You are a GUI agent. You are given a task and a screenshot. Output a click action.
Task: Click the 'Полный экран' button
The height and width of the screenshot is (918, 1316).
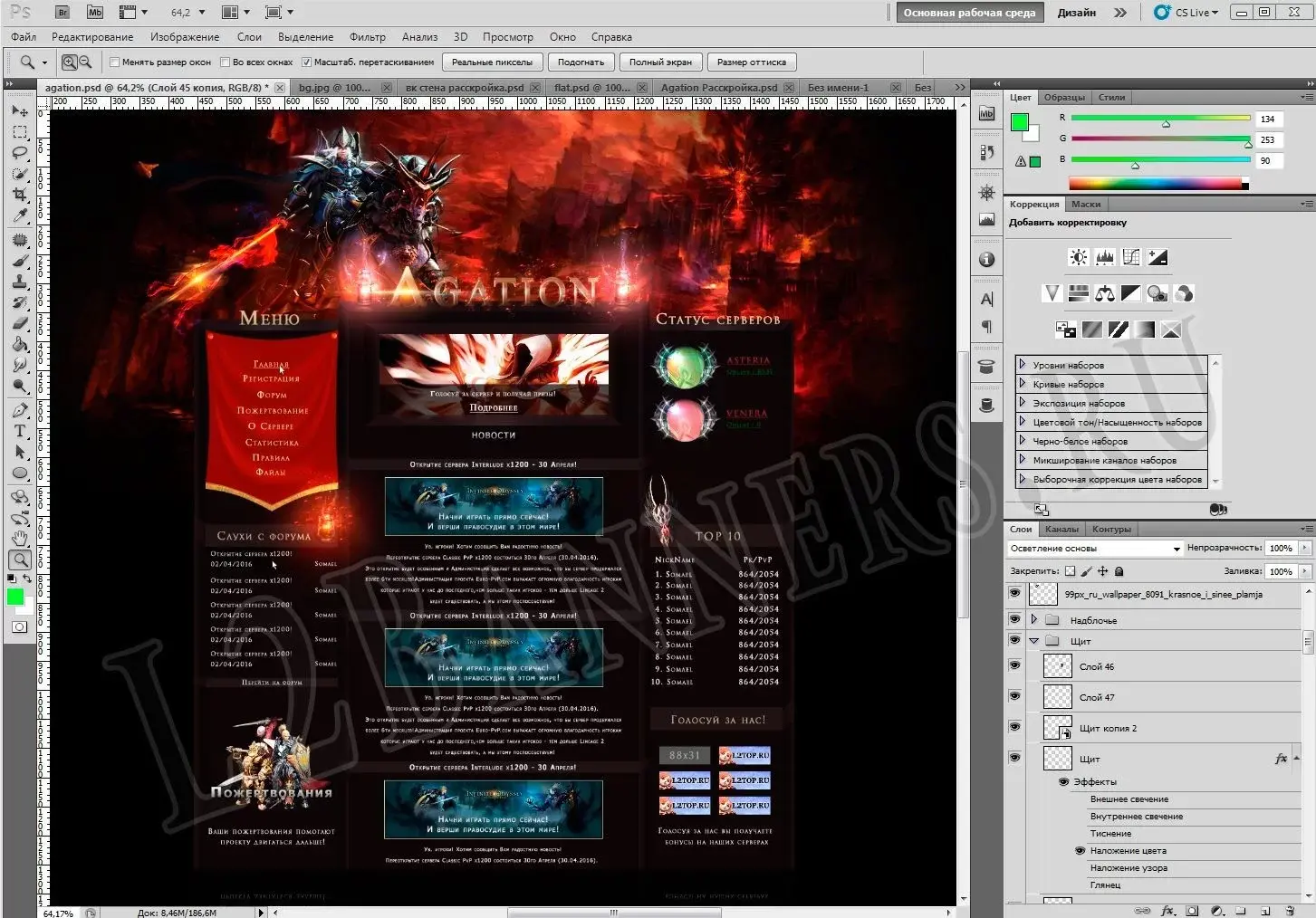coord(660,62)
